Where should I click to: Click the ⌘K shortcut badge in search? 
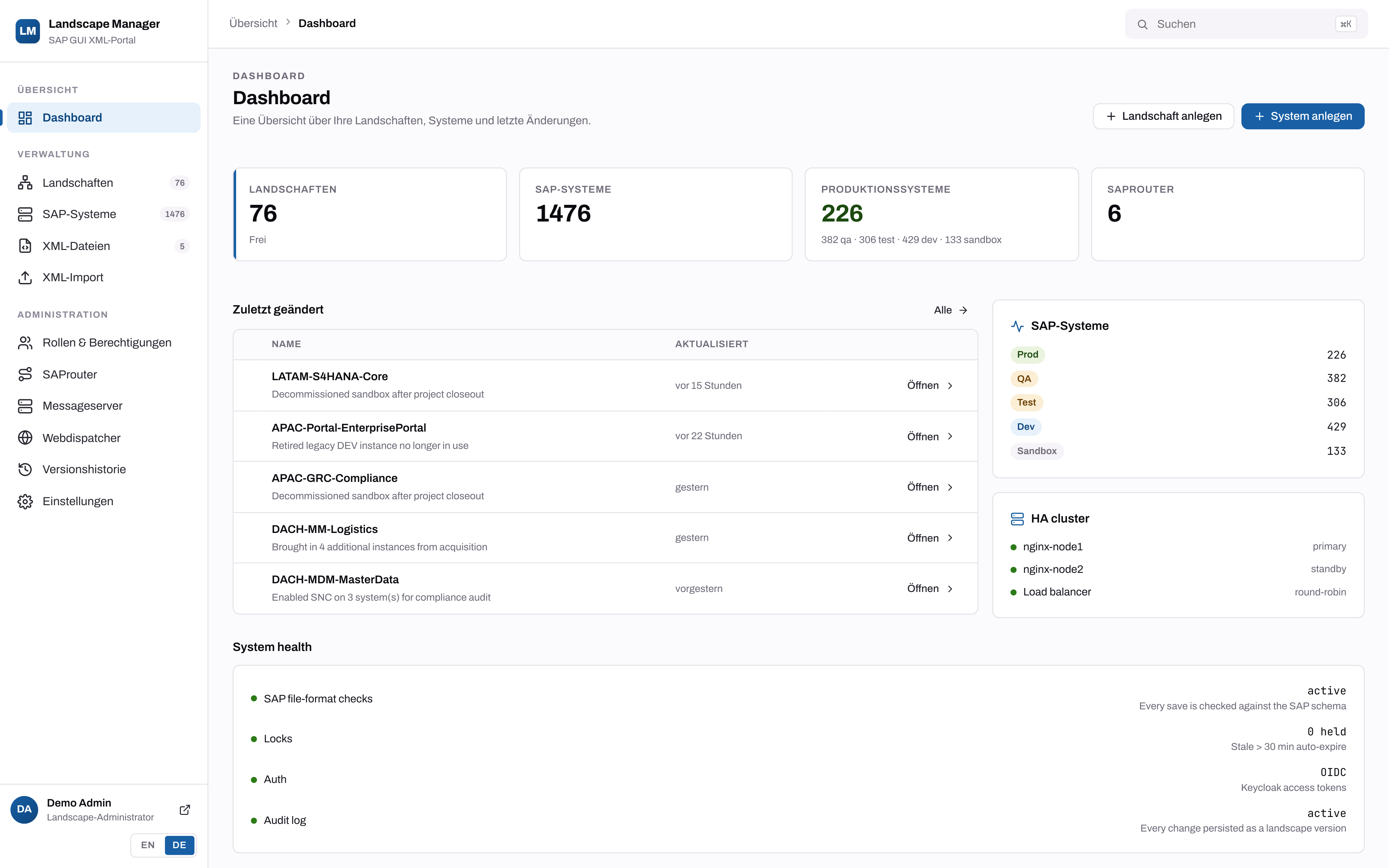[1346, 24]
